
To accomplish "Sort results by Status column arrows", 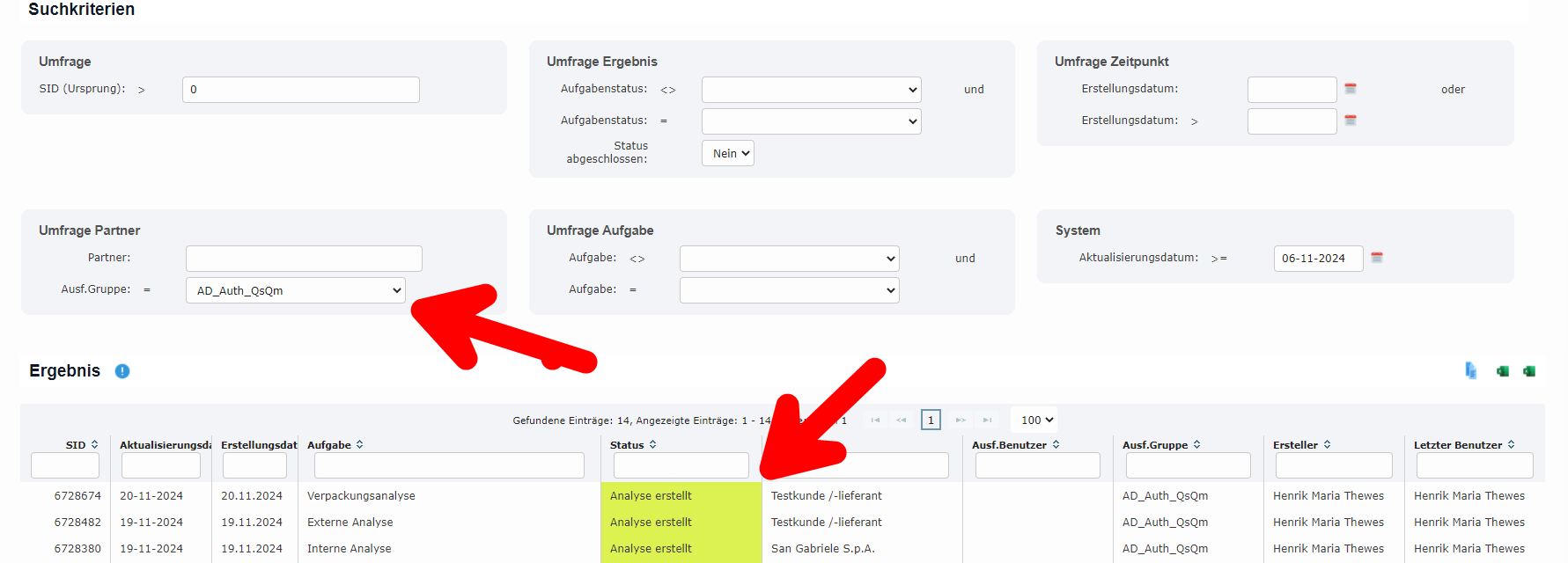I will pyautogui.click(x=652, y=445).
